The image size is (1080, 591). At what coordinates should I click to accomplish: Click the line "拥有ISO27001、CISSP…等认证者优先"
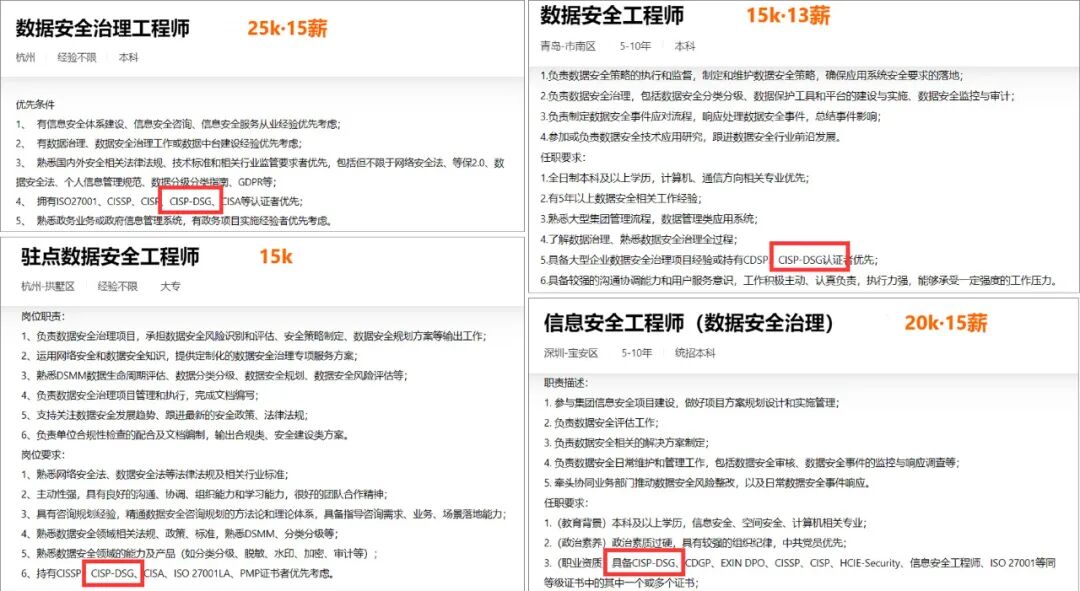tap(159, 201)
